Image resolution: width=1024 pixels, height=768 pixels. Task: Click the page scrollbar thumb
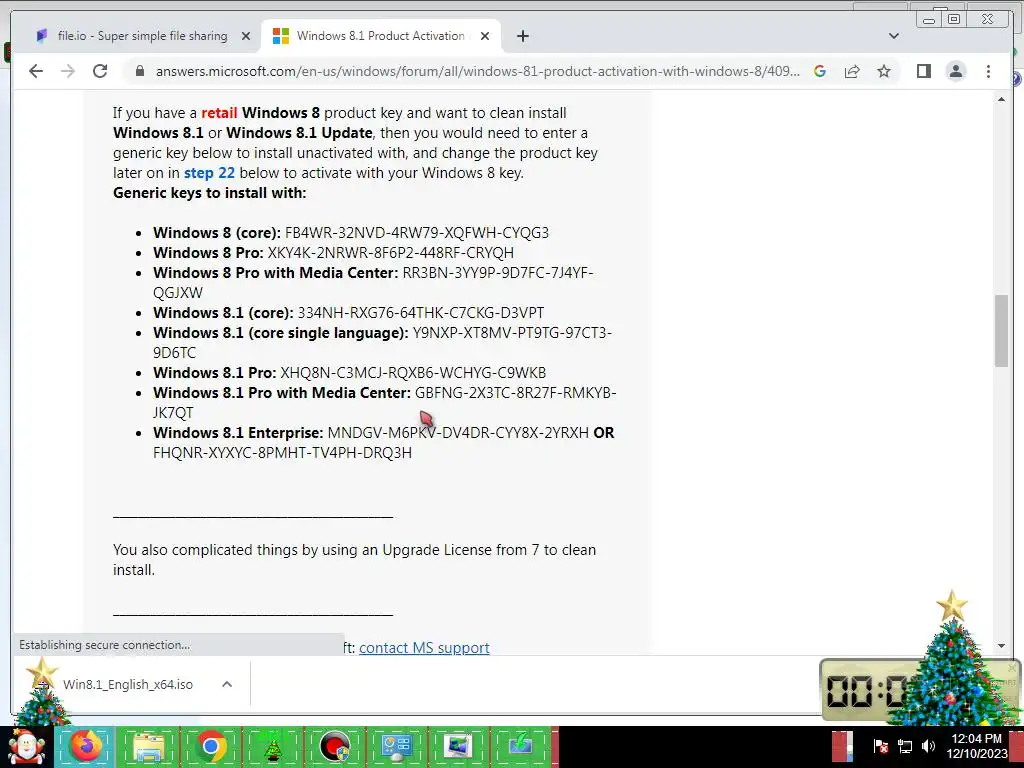(x=1001, y=331)
